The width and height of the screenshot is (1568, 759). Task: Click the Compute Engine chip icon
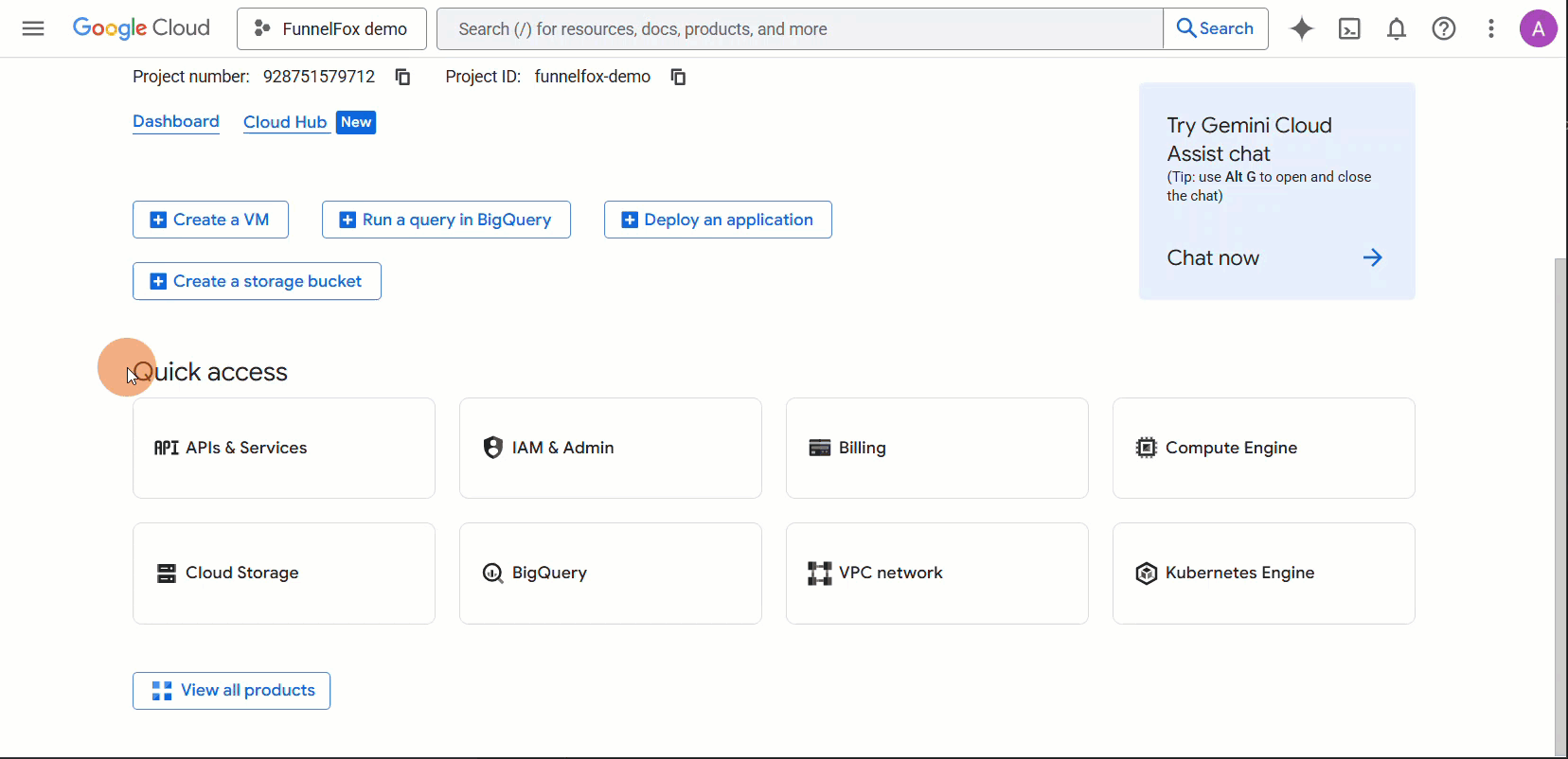pyautogui.click(x=1147, y=448)
